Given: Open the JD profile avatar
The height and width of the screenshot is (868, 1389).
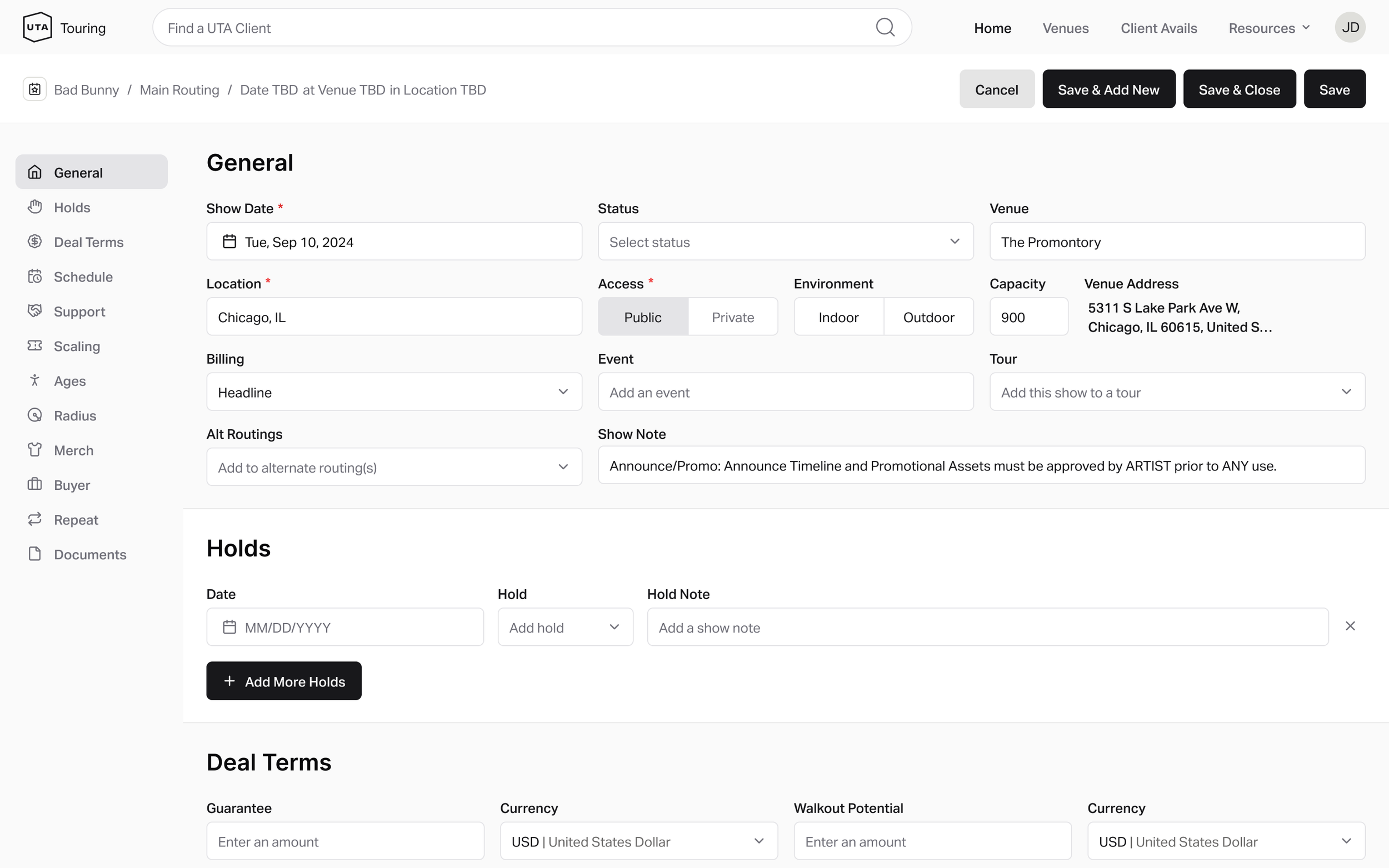Looking at the screenshot, I should (1350, 27).
